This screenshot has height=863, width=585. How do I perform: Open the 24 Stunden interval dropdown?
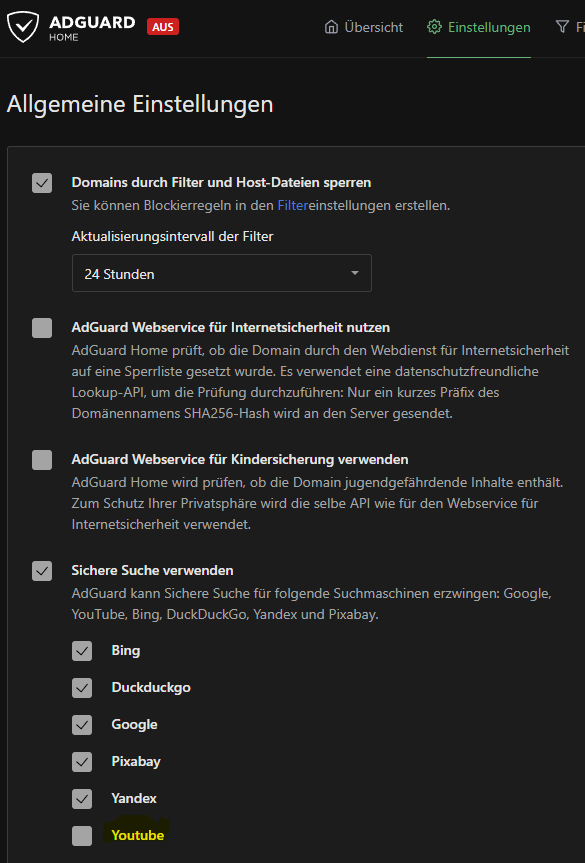pyautogui.click(x=222, y=273)
